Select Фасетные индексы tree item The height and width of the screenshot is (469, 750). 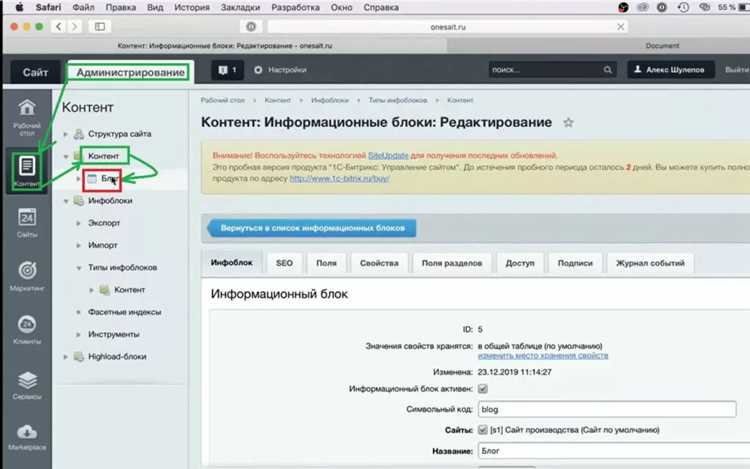point(124,312)
